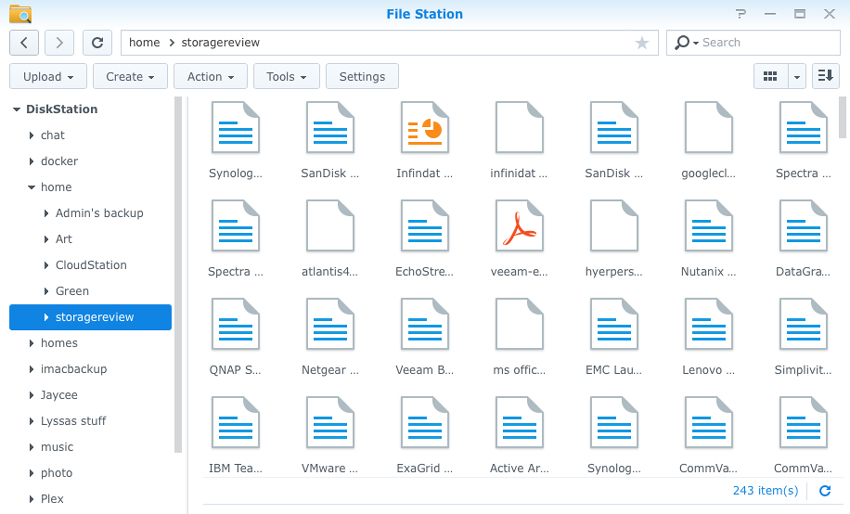
Task: Select the Art folder in tree
Action: click(x=63, y=239)
